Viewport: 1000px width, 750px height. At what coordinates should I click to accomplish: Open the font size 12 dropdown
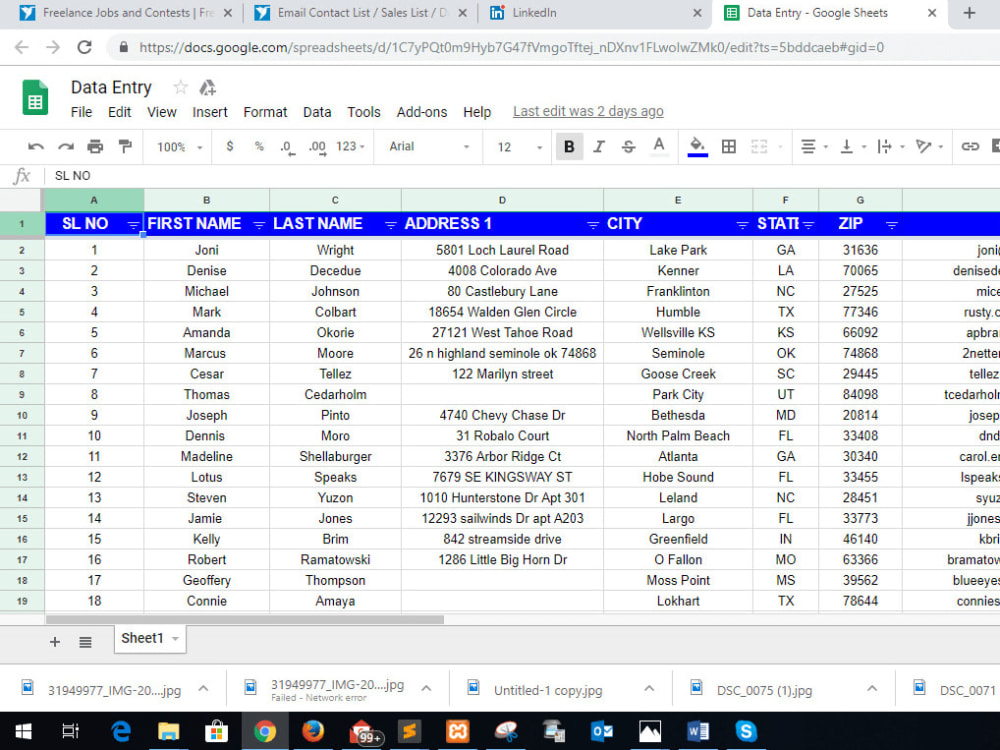[x=519, y=147]
